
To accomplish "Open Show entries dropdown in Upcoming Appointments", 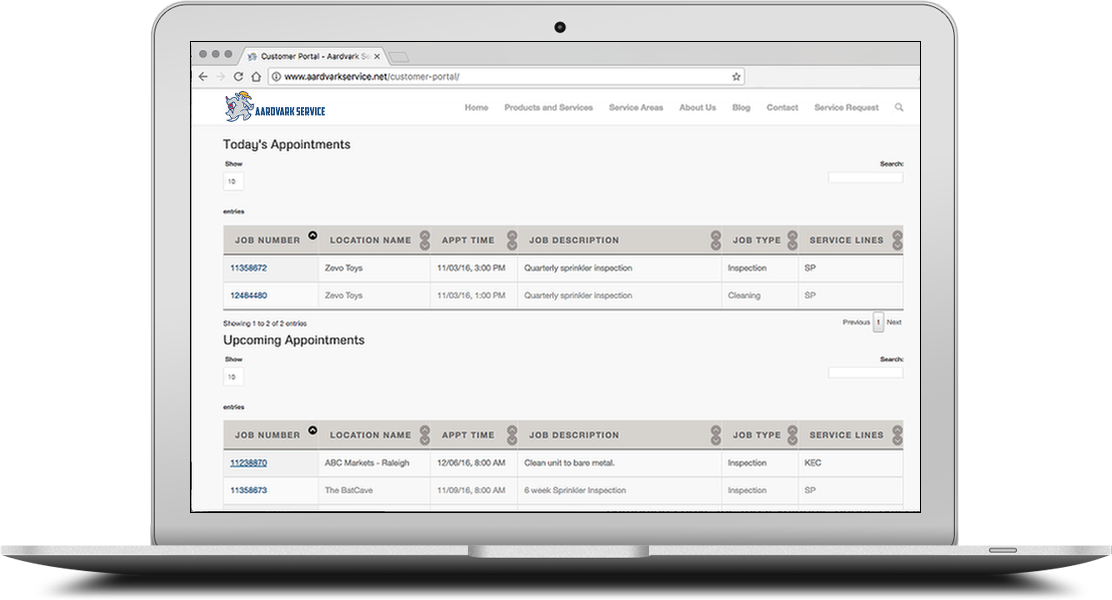I will [x=233, y=377].
